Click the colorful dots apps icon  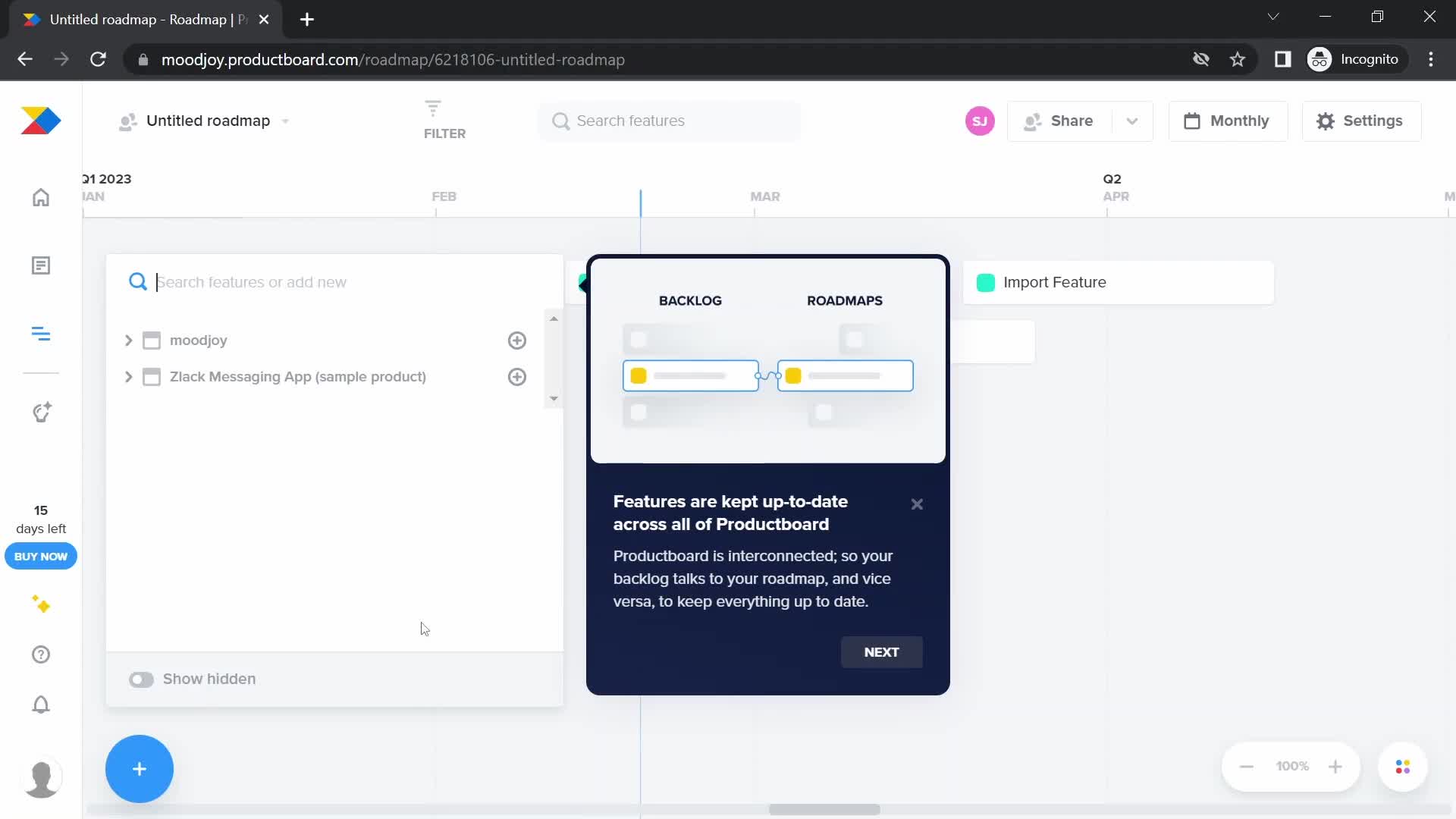[x=1403, y=767]
